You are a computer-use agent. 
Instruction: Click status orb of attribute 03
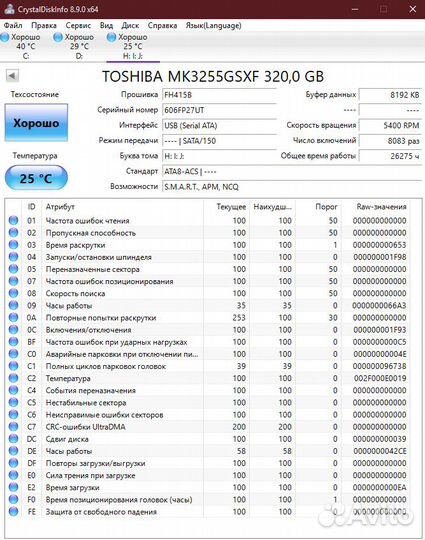pos(13,245)
